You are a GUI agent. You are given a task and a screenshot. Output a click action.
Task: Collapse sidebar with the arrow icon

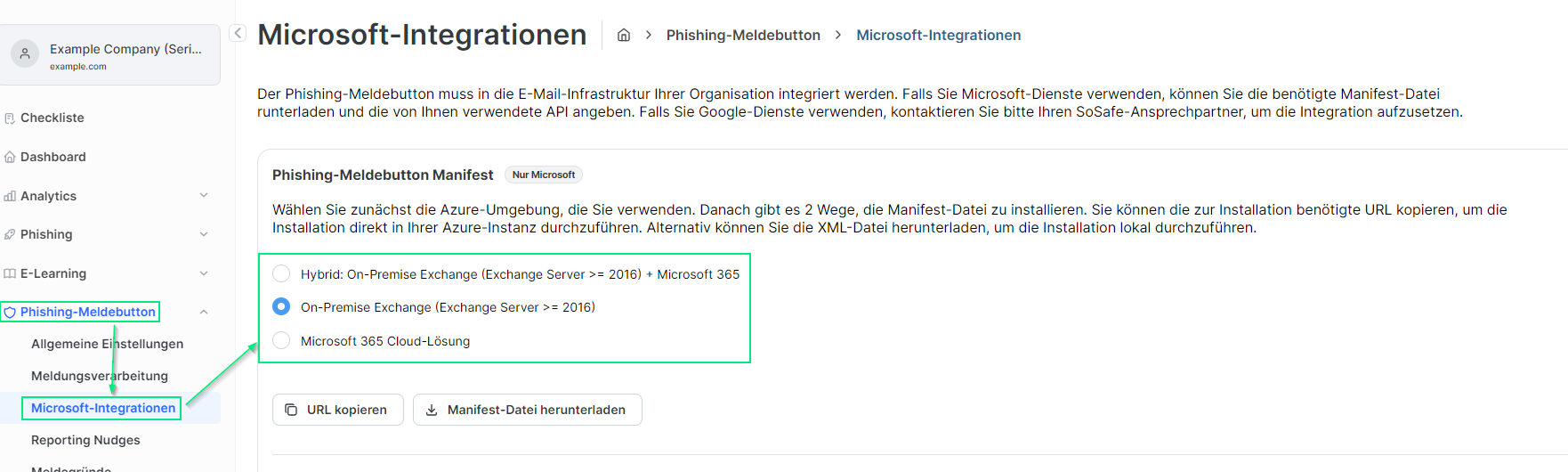pyautogui.click(x=238, y=33)
